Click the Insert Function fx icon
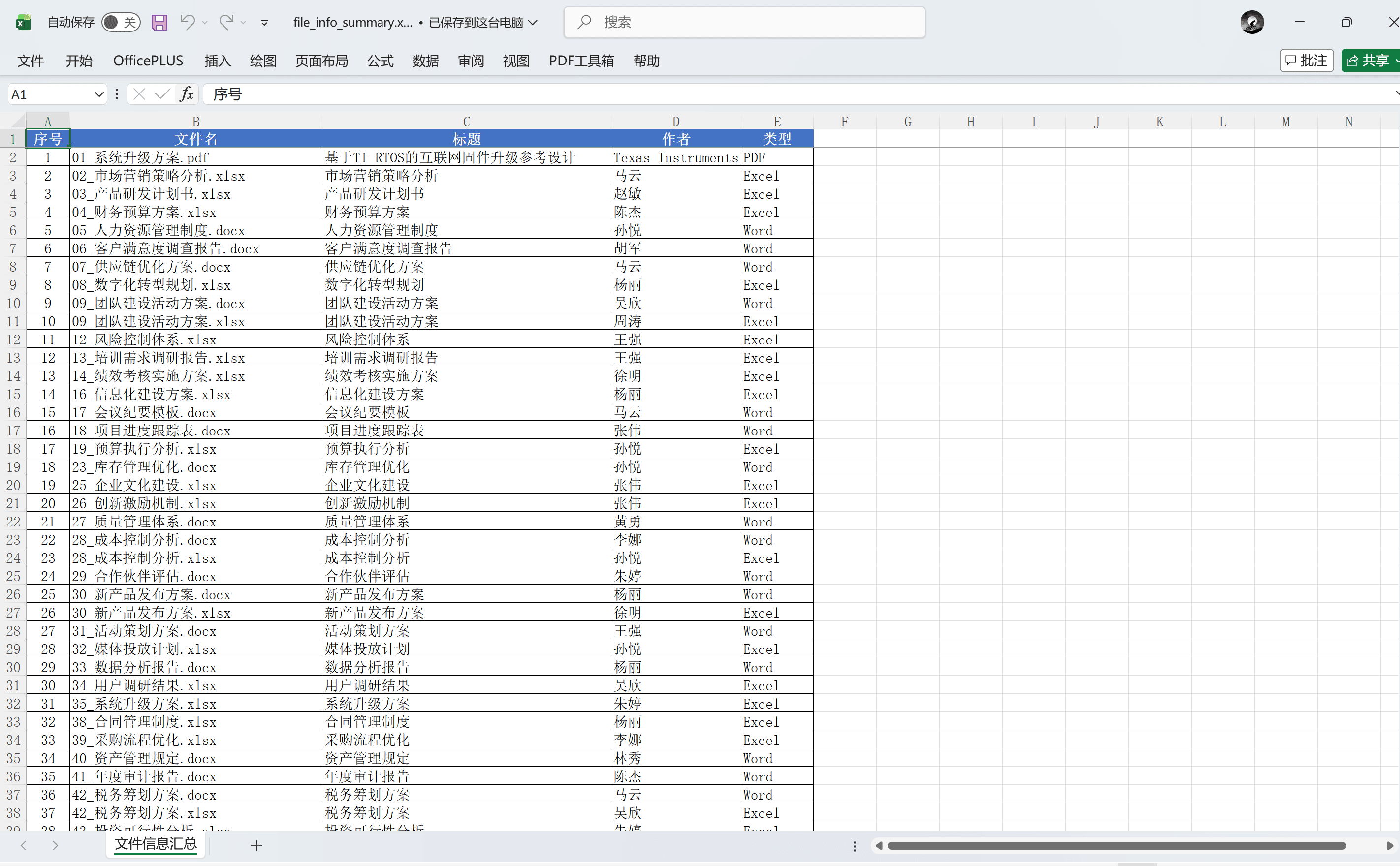The image size is (1400, 866). click(187, 94)
